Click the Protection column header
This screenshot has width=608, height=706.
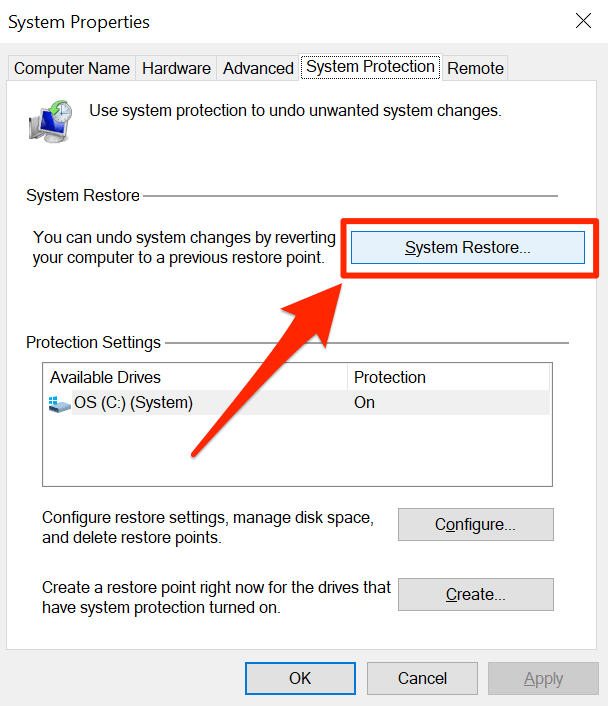click(448, 377)
